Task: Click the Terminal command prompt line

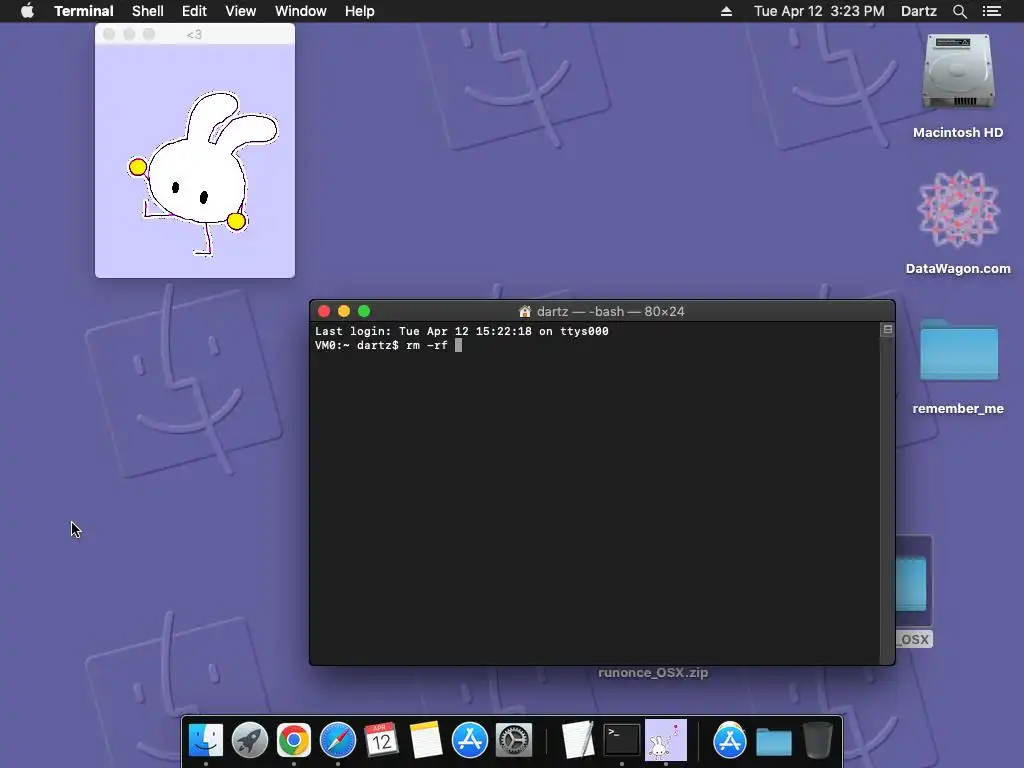Action: coord(389,345)
